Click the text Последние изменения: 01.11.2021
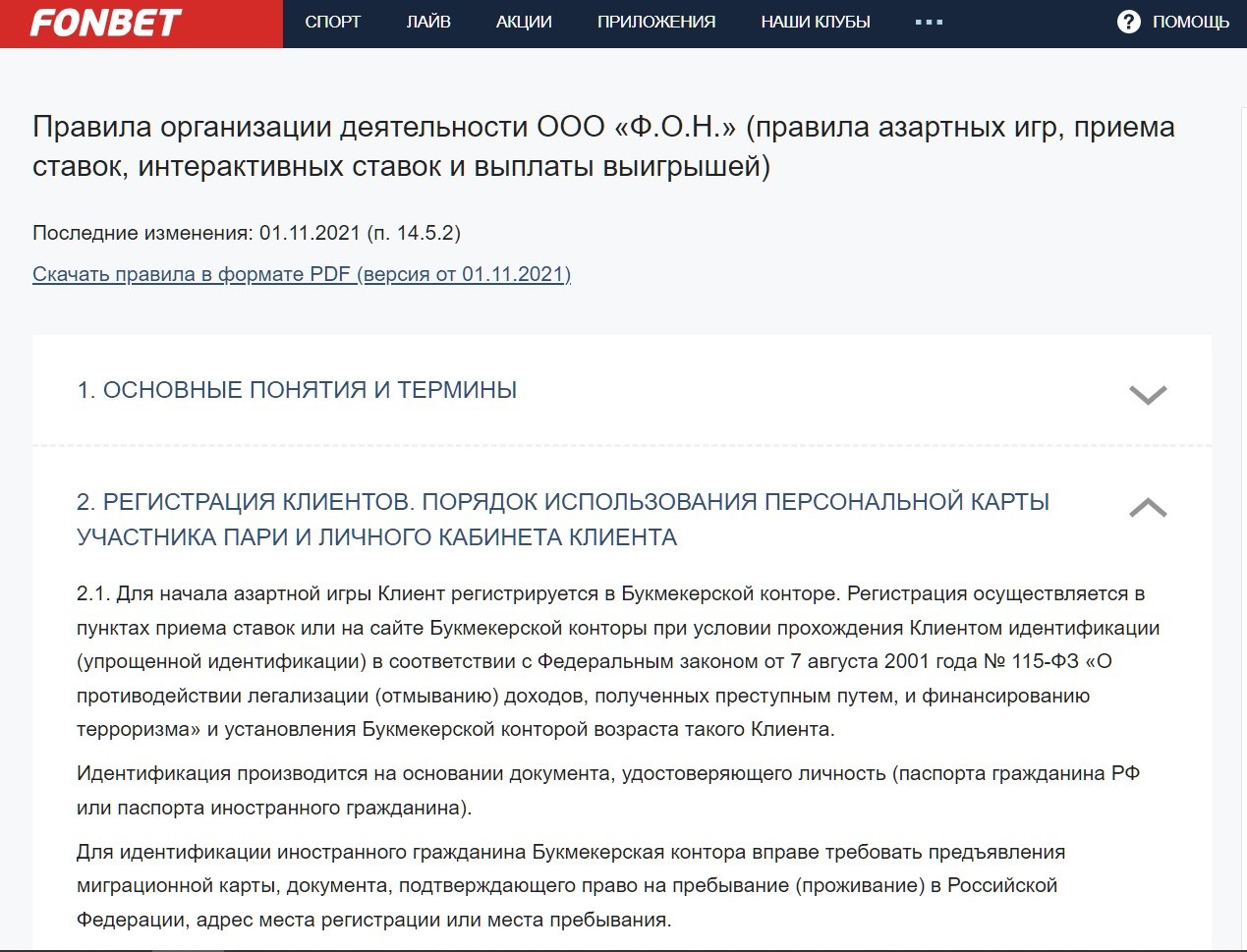The width and height of the screenshot is (1247, 952). pos(247,233)
